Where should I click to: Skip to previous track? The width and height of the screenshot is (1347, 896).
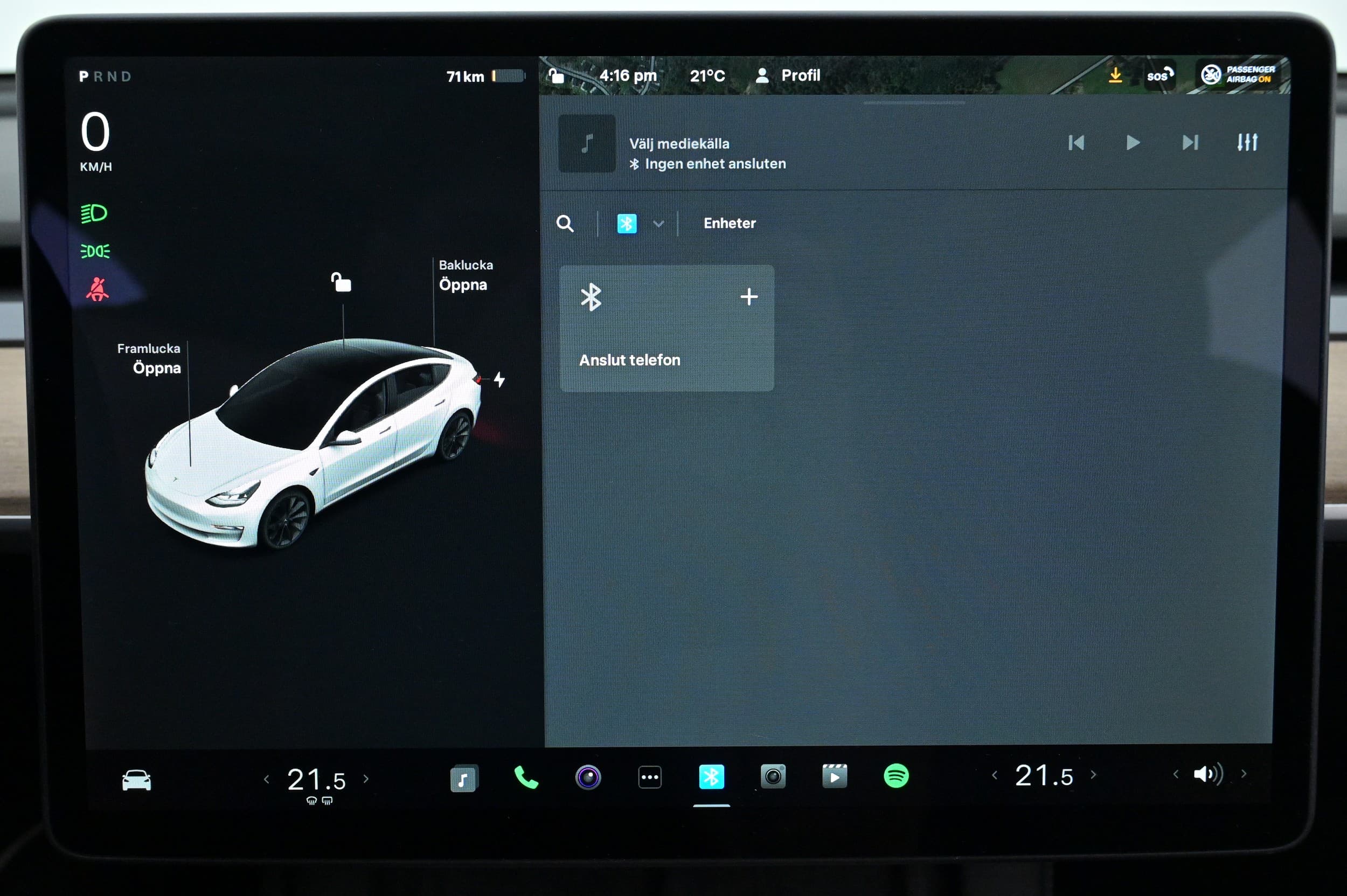(1076, 142)
